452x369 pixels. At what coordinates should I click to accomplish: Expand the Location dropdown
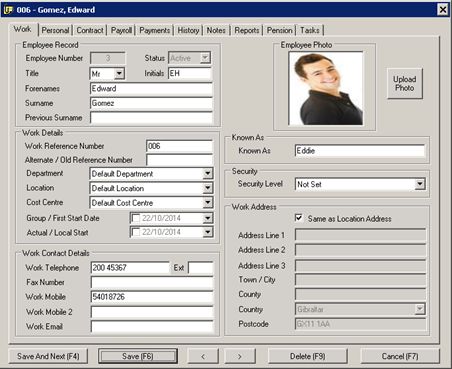[x=207, y=188]
